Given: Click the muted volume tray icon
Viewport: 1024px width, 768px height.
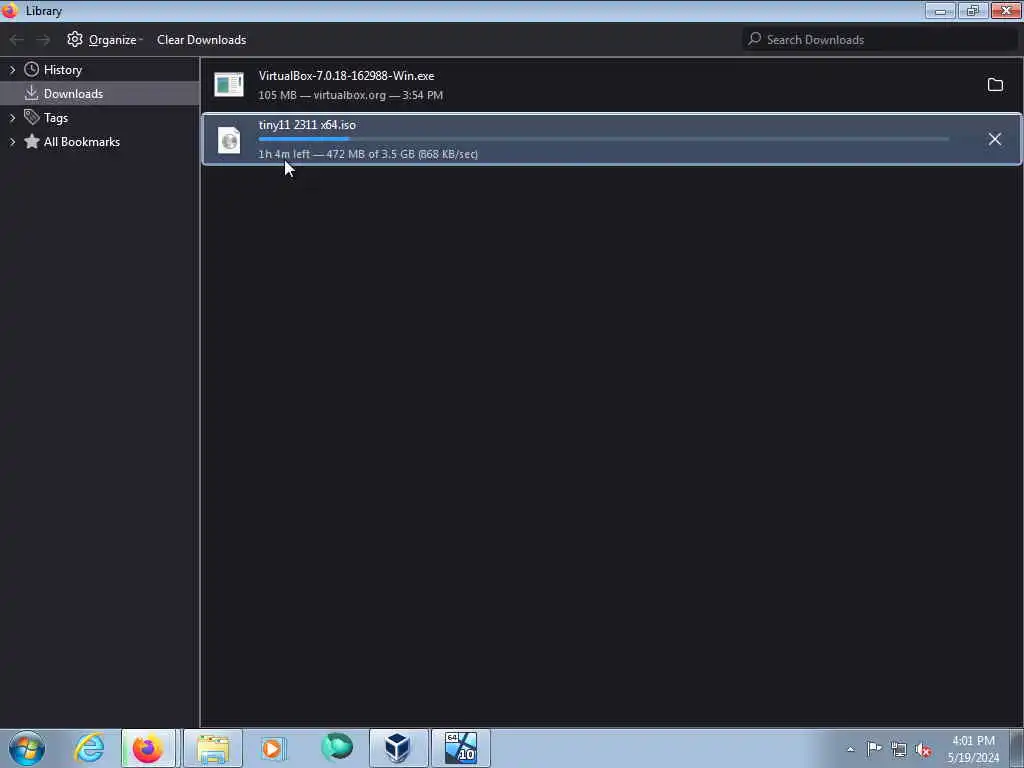Looking at the screenshot, I should (x=923, y=749).
